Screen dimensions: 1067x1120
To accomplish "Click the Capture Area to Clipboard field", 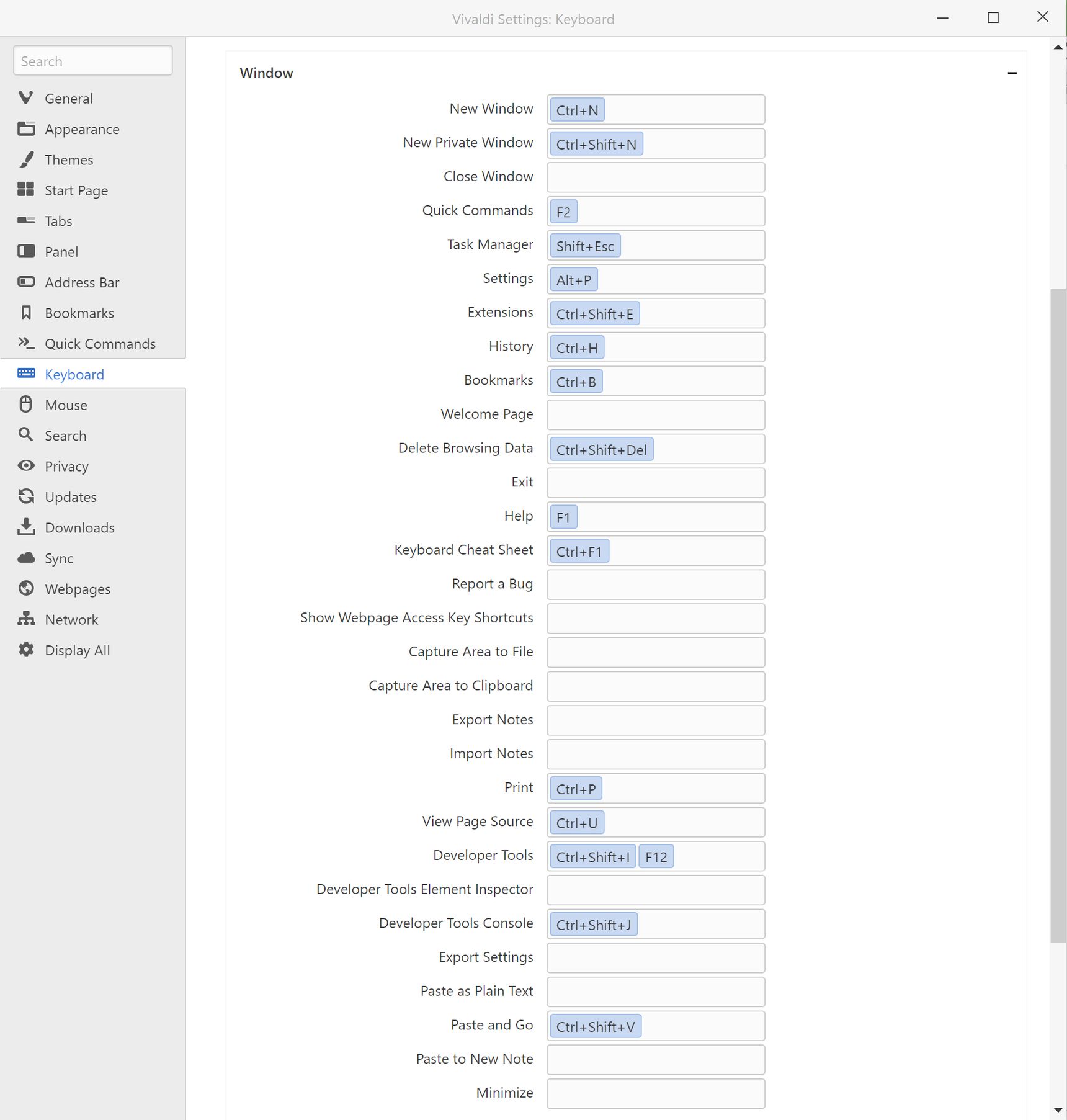I will [656, 686].
